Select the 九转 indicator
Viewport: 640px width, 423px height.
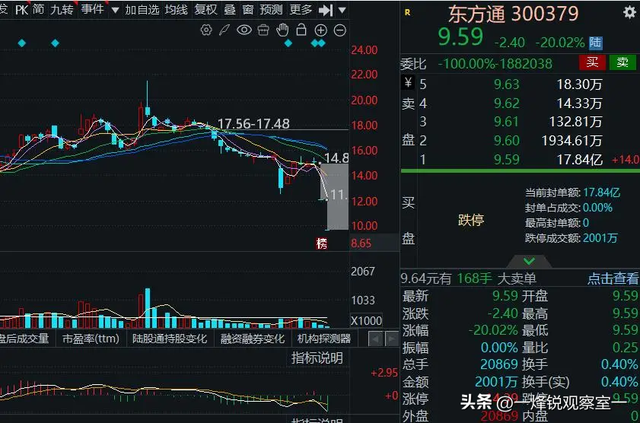pos(62,9)
